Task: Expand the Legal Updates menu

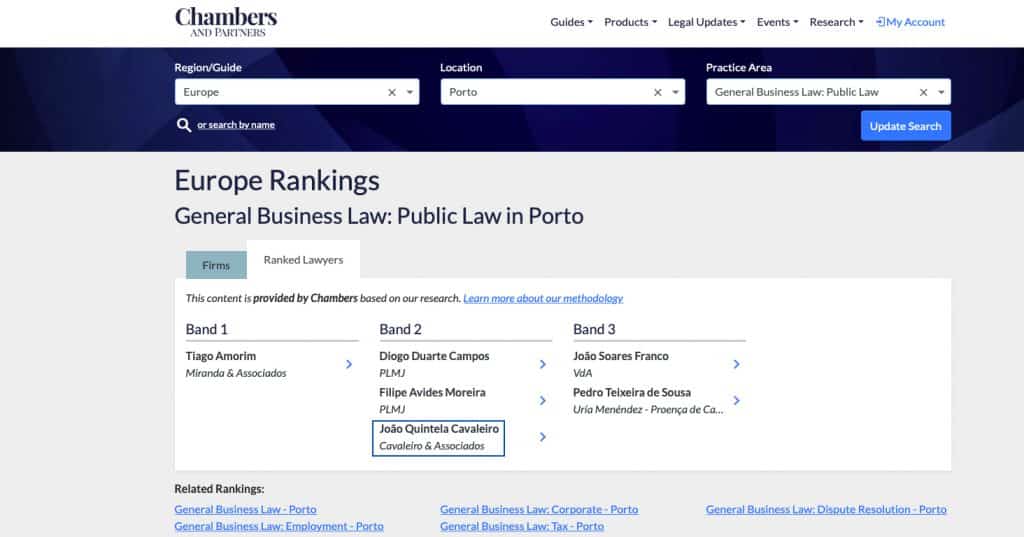Action: (706, 22)
